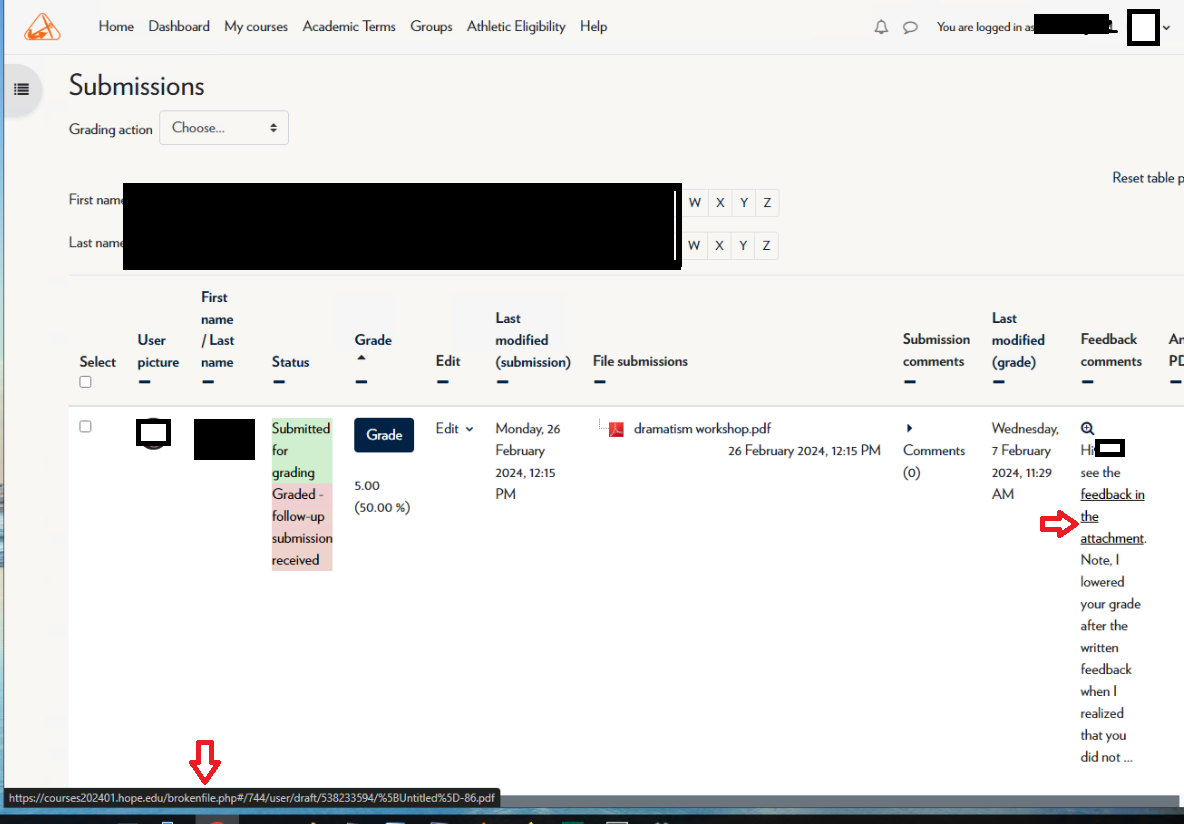Image resolution: width=1184 pixels, height=824 pixels.
Task: Click Graded - follow-up submission received status
Action: (x=302, y=527)
